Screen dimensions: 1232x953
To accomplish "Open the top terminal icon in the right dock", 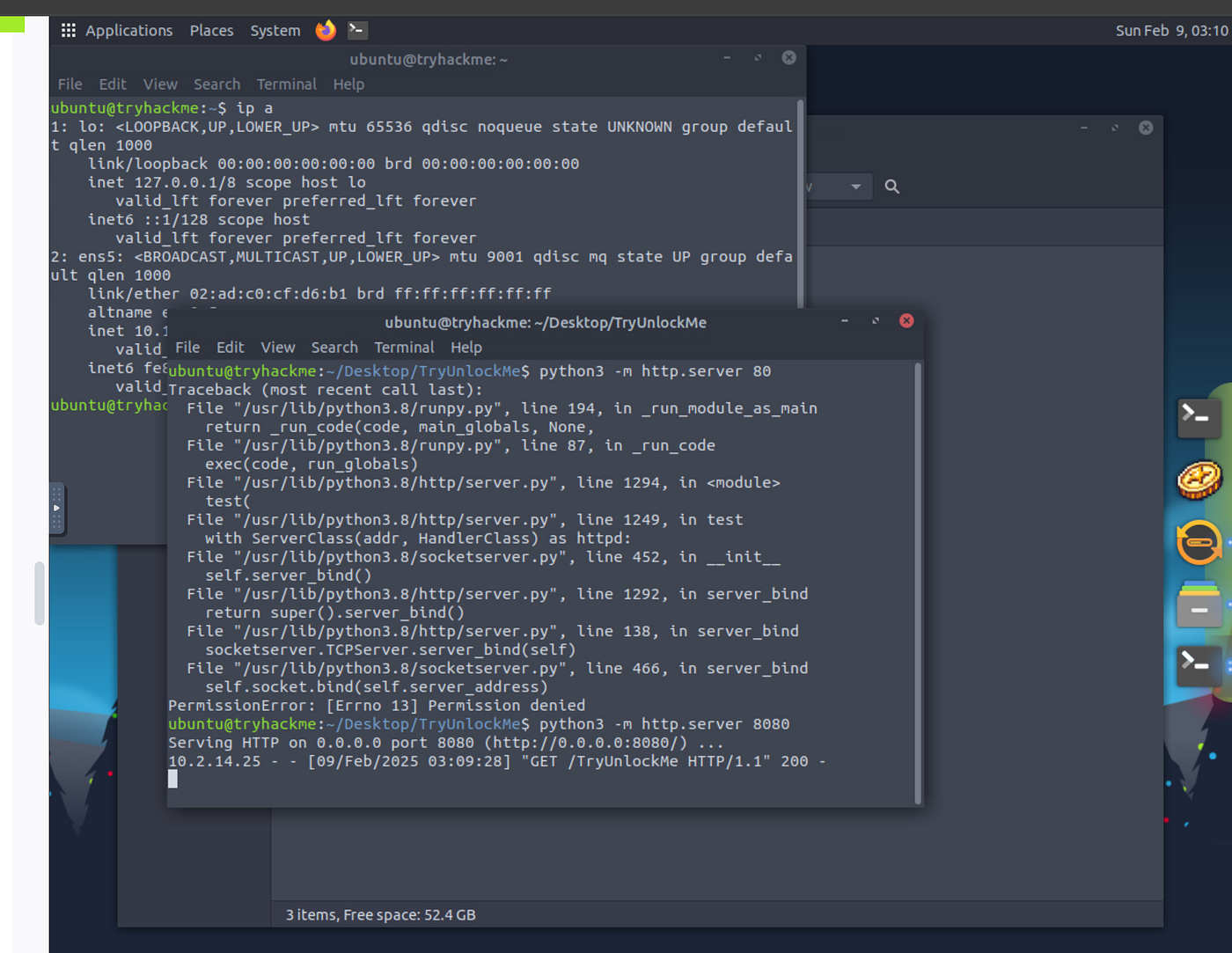I will (x=1199, y=417).
